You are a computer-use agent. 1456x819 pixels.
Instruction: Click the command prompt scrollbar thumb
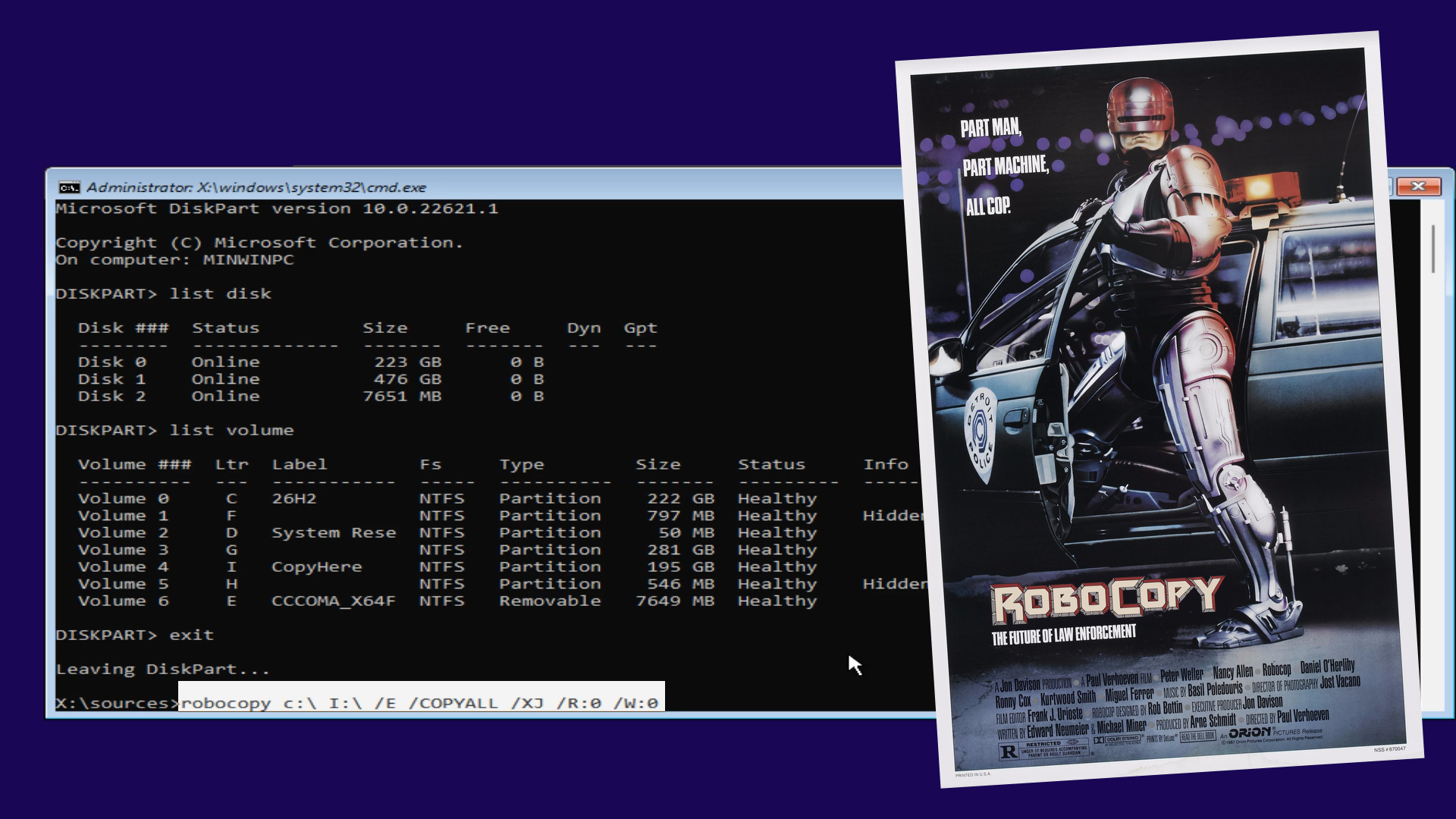(x=1432, y=249)
